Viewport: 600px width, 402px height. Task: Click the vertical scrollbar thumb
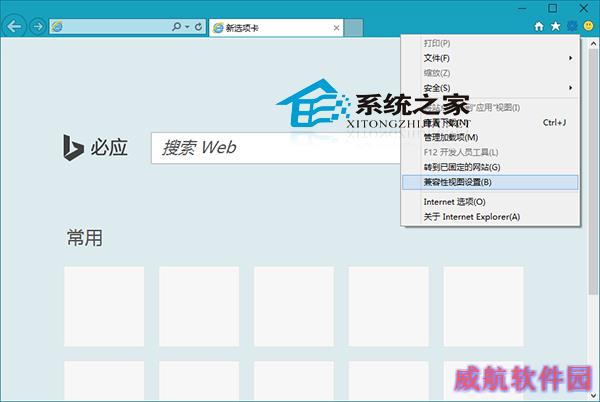(593, 171)
